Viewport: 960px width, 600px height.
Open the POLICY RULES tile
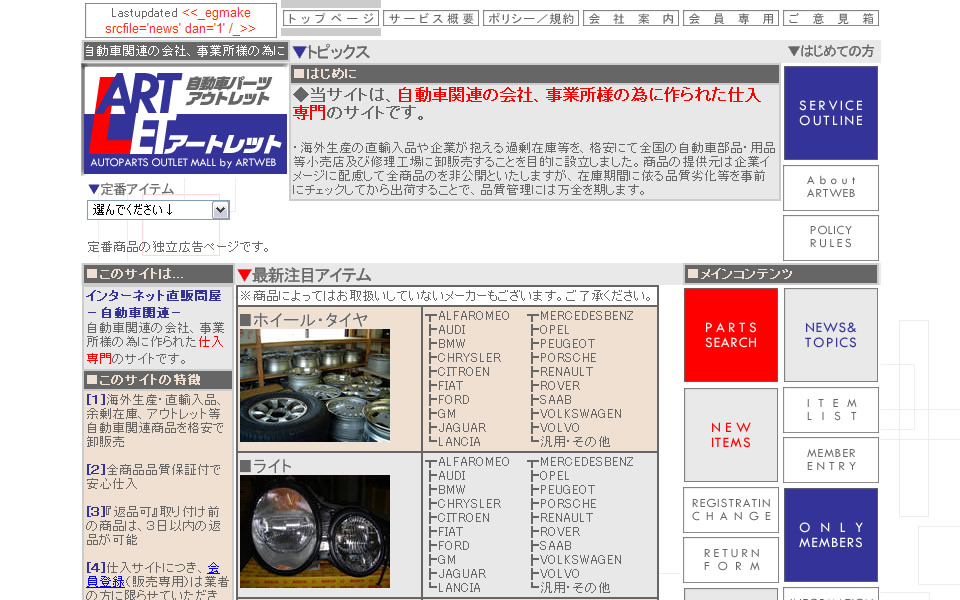831,238
